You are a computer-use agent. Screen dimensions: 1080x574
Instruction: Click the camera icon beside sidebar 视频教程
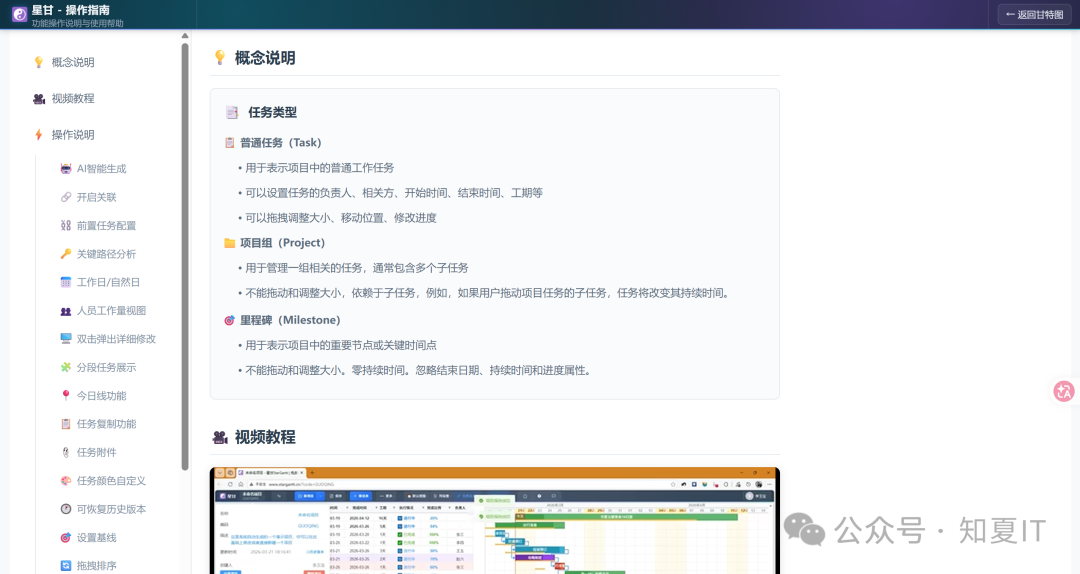(x=39, y=99)
